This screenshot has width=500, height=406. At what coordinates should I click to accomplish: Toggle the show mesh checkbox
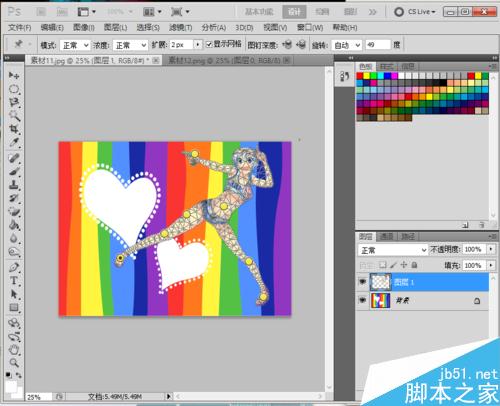(209, 44)
